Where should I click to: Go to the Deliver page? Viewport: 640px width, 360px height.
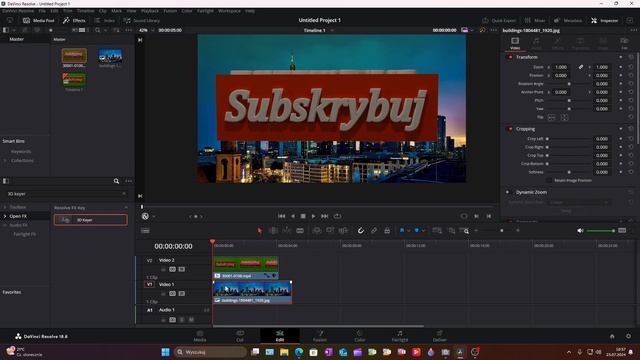(440, 336)
